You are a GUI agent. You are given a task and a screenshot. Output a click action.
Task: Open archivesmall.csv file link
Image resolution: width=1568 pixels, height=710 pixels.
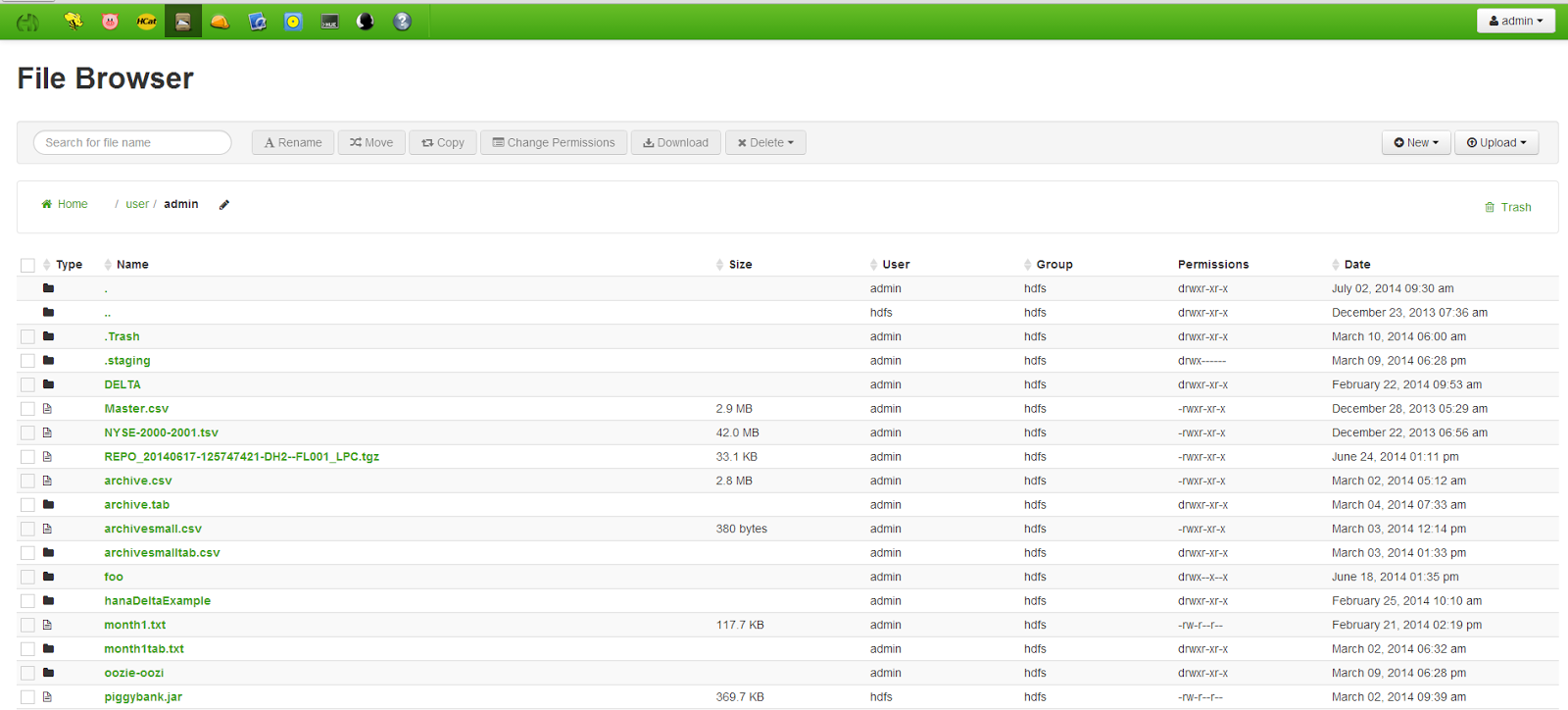[153, 529]
